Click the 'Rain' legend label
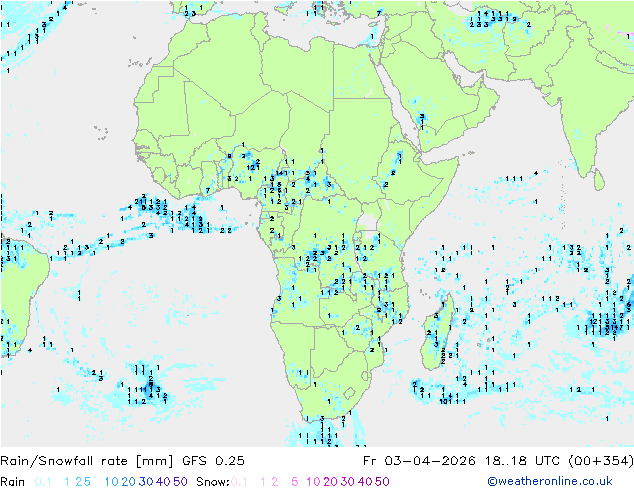Screen dimensions: 634x490 [13, 482]
